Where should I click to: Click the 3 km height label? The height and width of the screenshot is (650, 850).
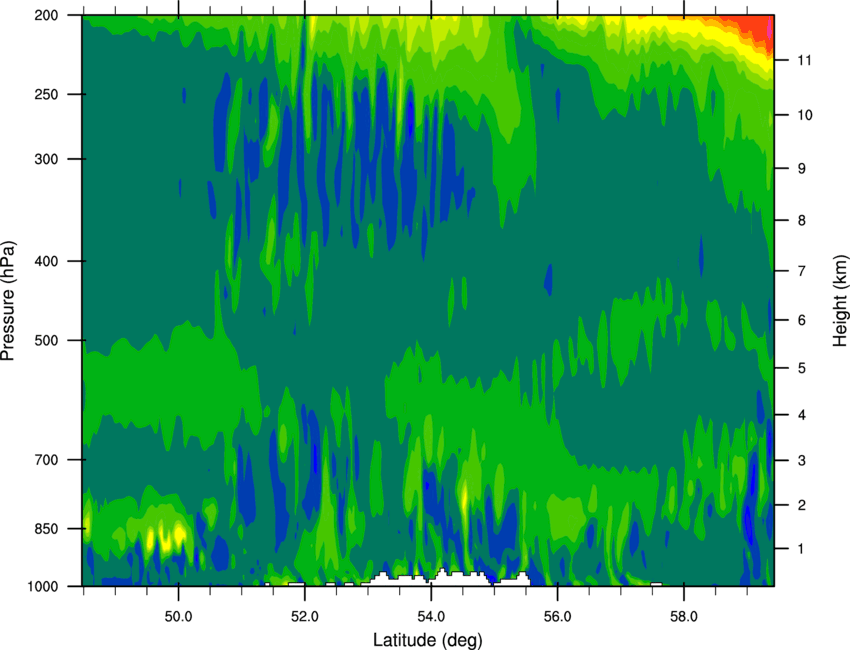tap(802, 461)
